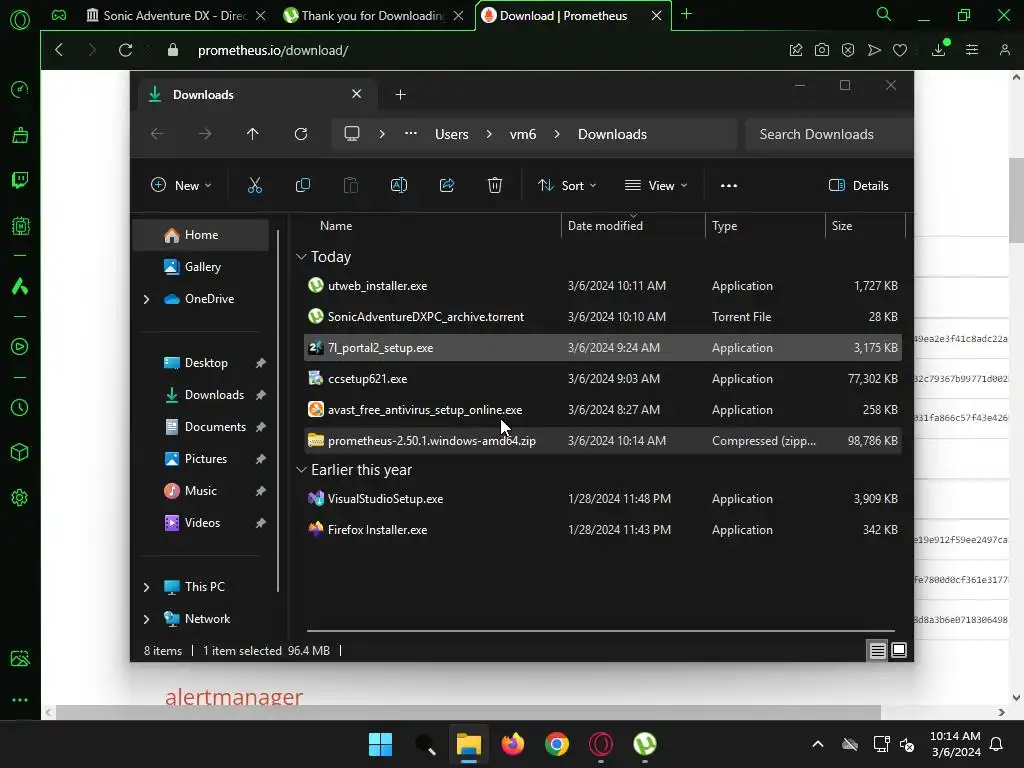The width and height of the screenshot is (1024, 768).
Task: Click the GX Cleaner icon in sidebar
Action: [x=20, y=135]
